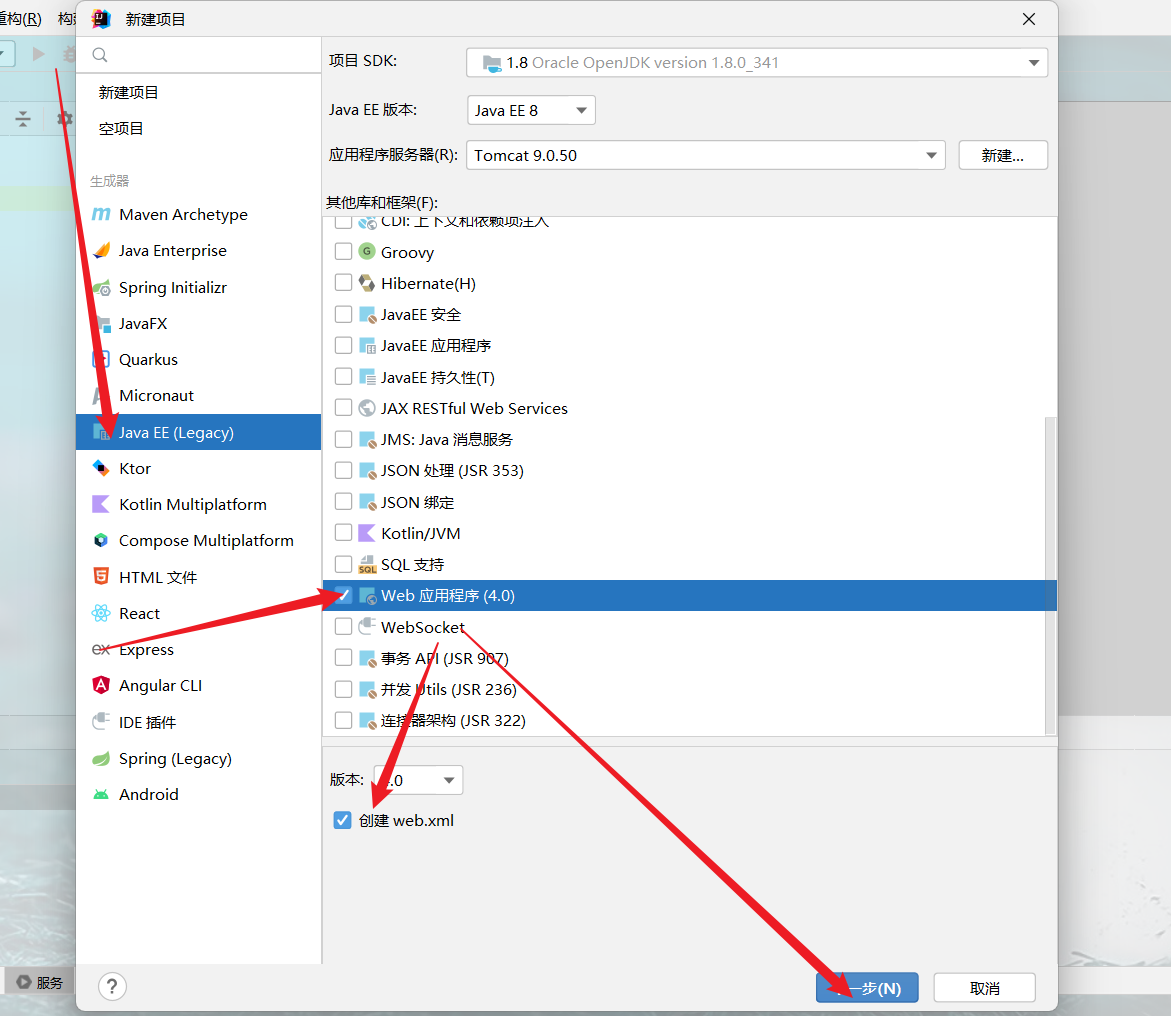Click the 下一步(N) next button
Viewport: 1171px width, 1016px height.
point(867,988)
